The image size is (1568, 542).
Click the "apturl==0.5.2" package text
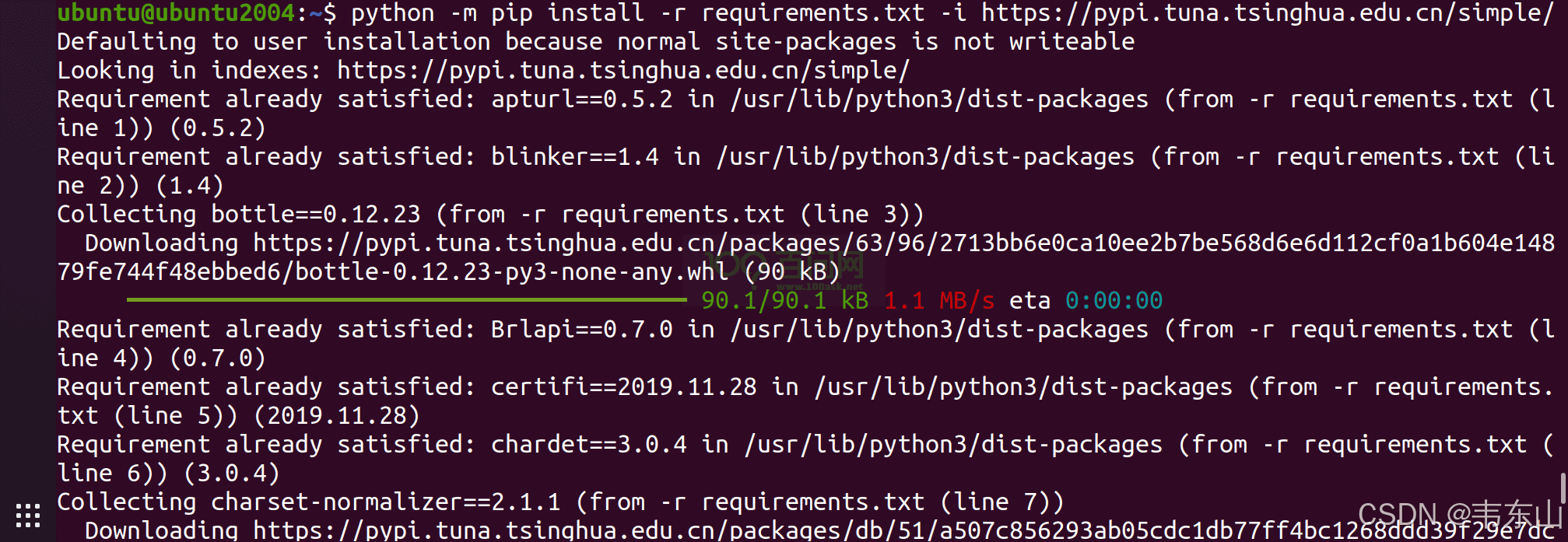coord(581,100)
